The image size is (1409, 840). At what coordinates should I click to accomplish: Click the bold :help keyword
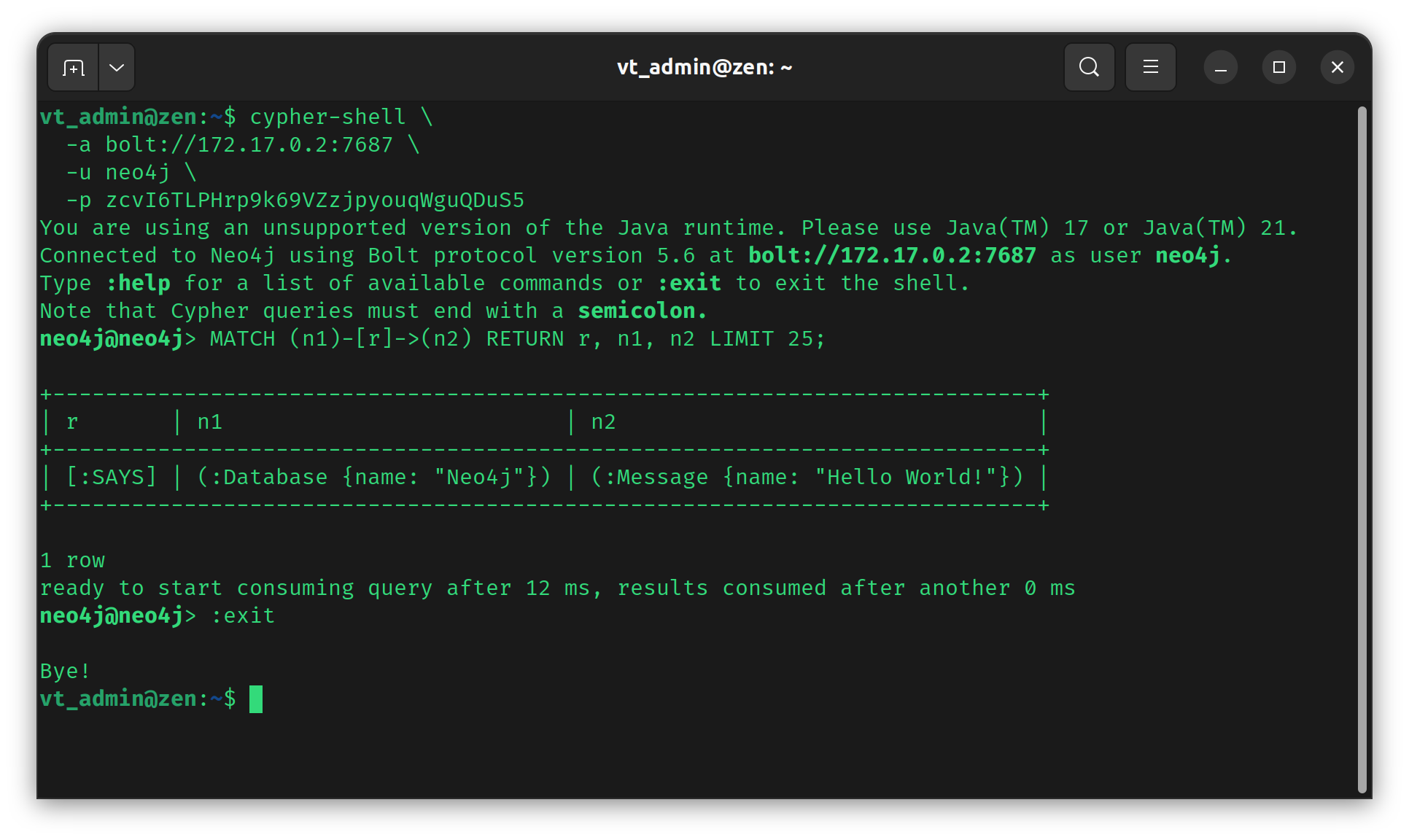click(x=138, y=283)
